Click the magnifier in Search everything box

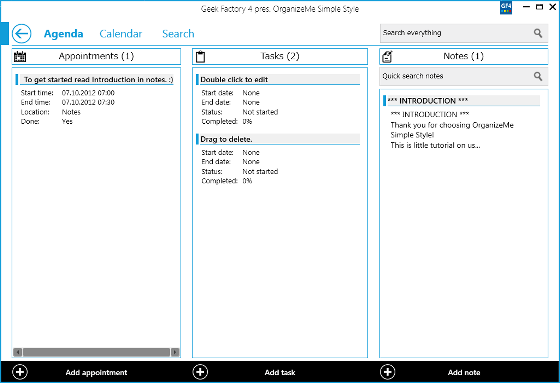538,33
